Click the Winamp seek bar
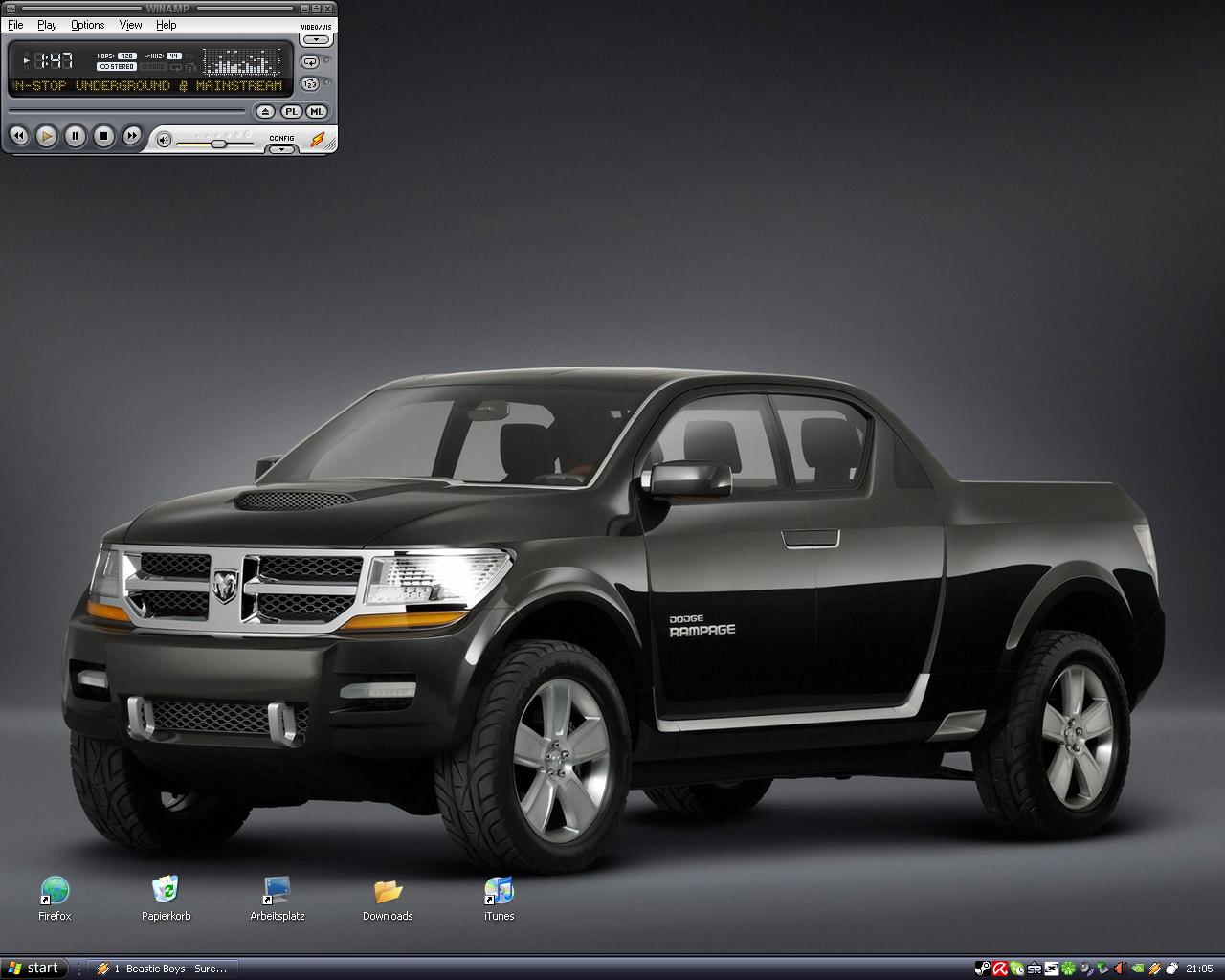Viewport: 1225px width, 980px height. pyautogui.click(x=126, y=110)
